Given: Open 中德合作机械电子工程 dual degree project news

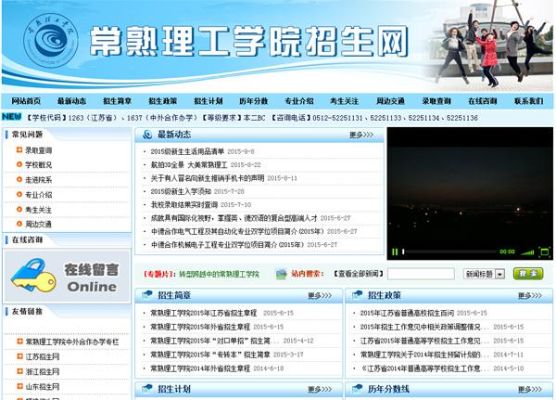Looking at the screenshot, I should (x=227, y=245).
